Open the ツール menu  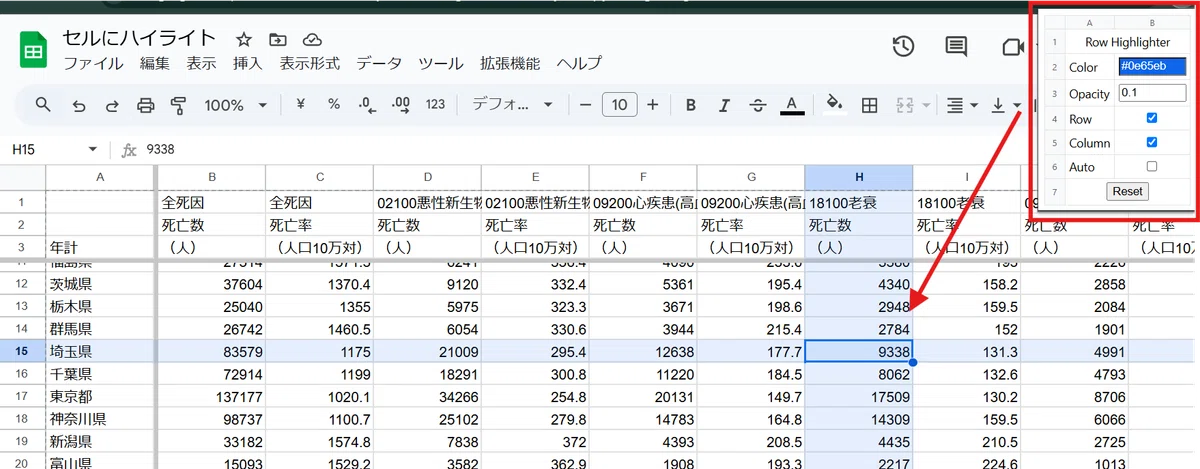(441, 63)
